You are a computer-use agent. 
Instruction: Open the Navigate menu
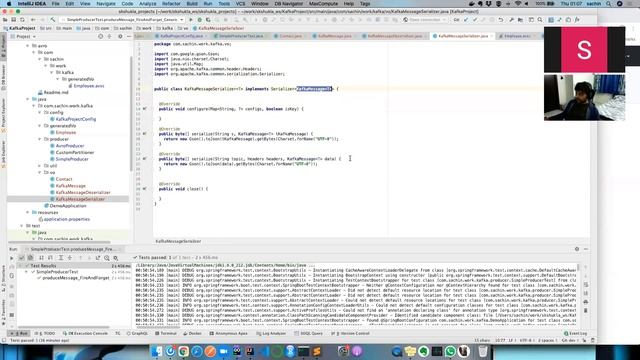tap(106, 4)
